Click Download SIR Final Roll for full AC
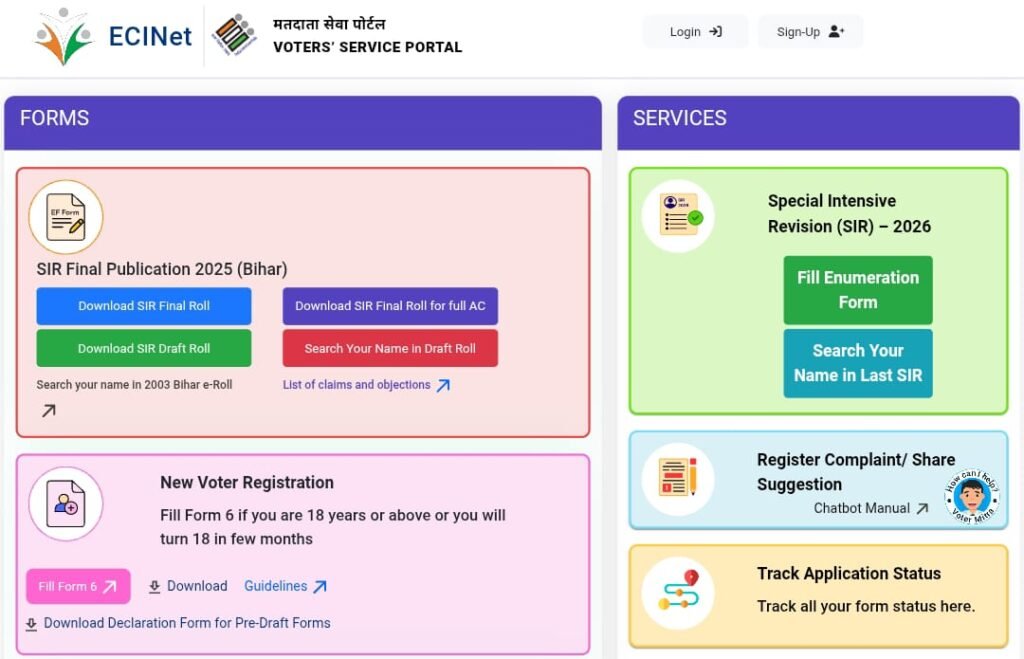Screen dimensions: 1024x659 390,306
